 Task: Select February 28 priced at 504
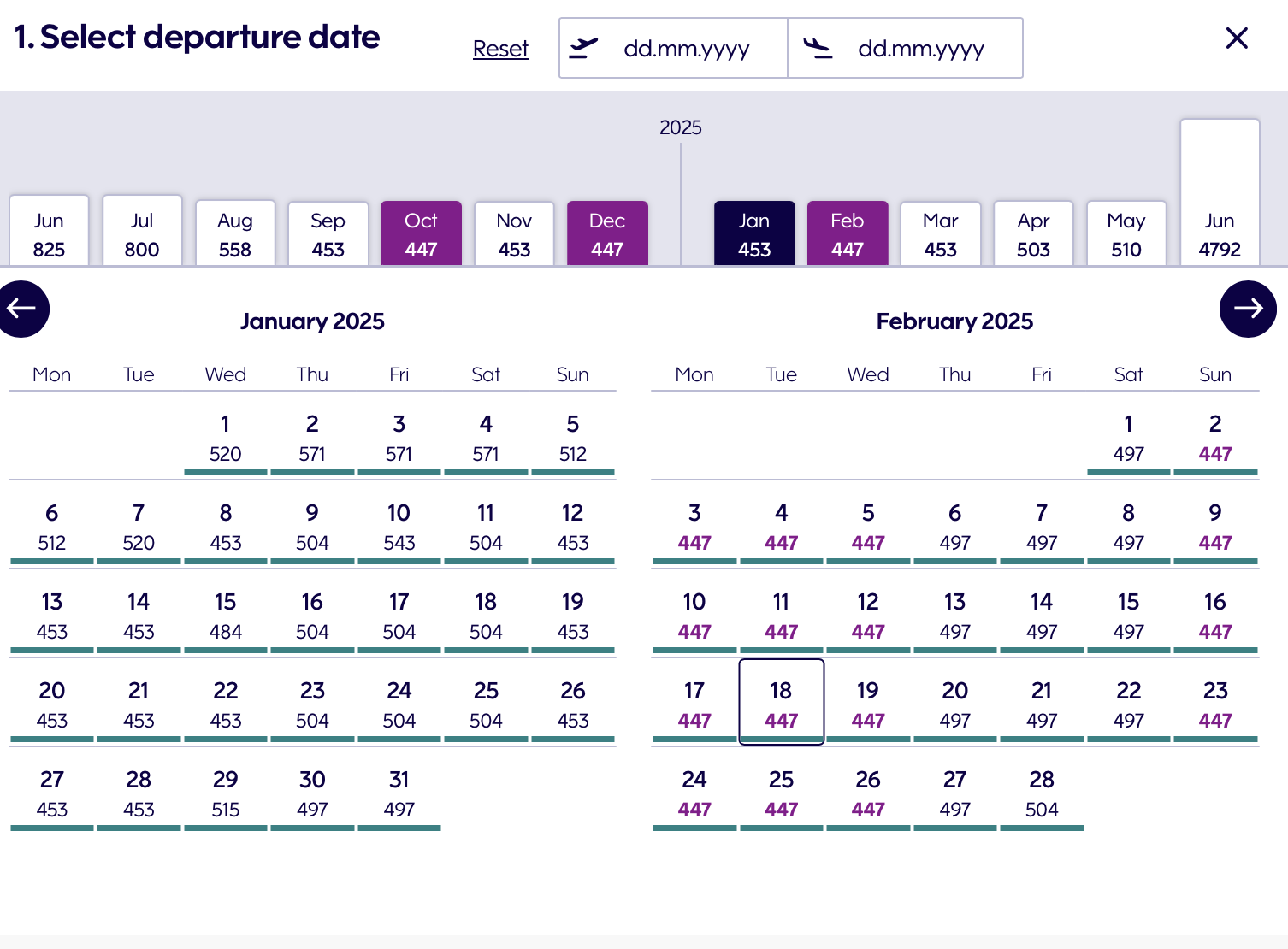1041,793
